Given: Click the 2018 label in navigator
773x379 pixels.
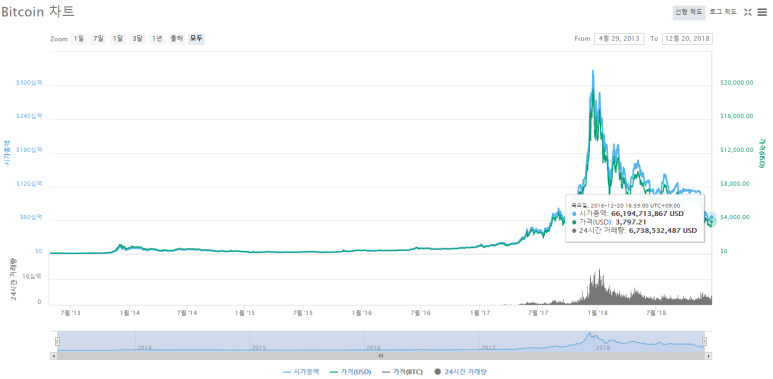Looking at the screenshot, I should pyautogui.click(x=602, y=347).
